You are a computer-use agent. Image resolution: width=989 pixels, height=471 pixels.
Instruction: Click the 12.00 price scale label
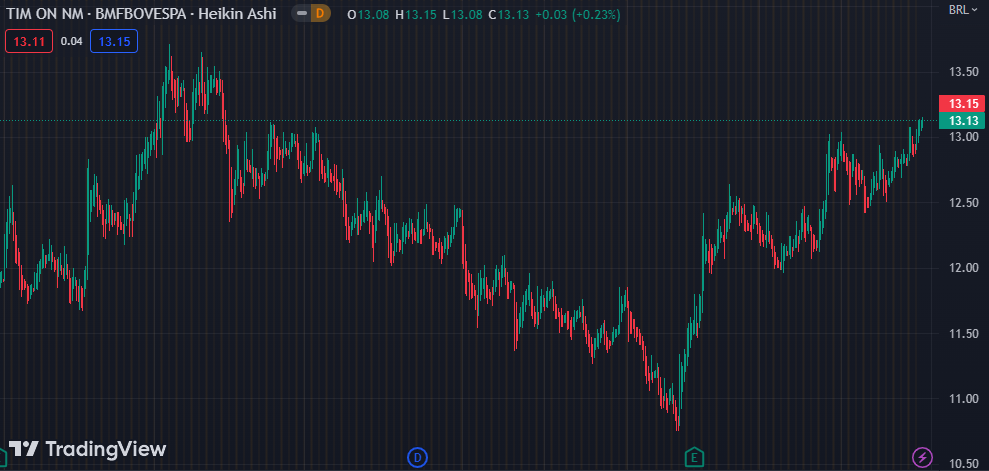(963, 268)
